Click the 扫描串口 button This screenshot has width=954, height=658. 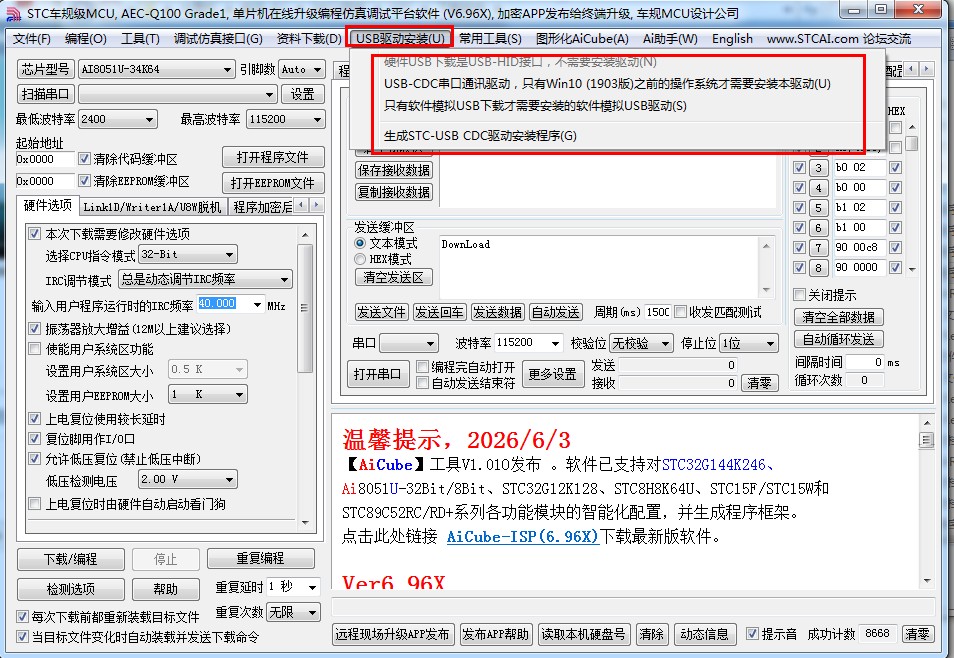click(46, 94)
